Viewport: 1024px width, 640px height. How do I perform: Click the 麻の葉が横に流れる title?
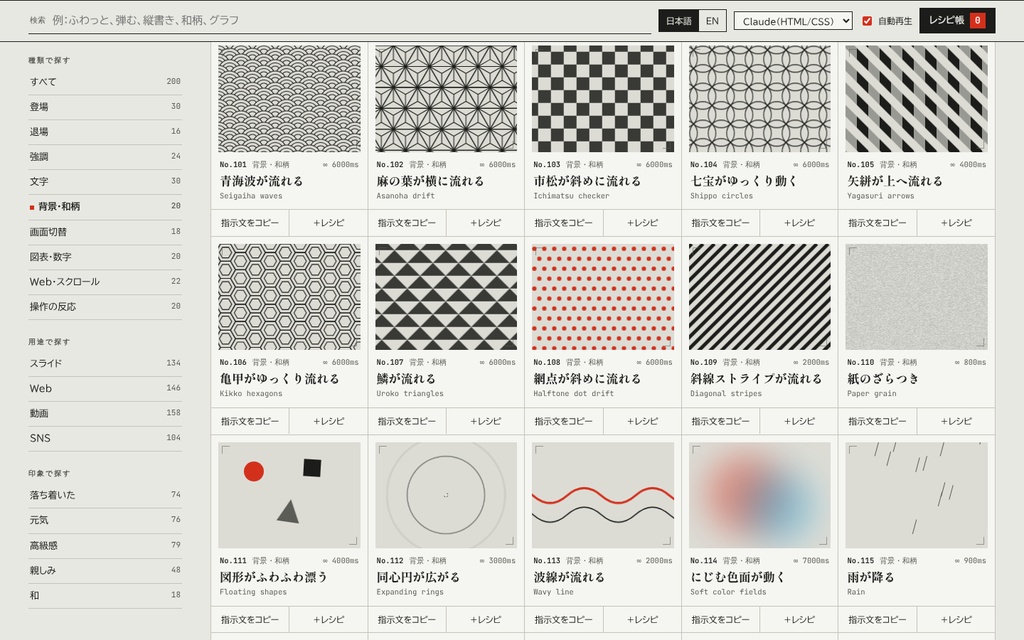(430, 181)
